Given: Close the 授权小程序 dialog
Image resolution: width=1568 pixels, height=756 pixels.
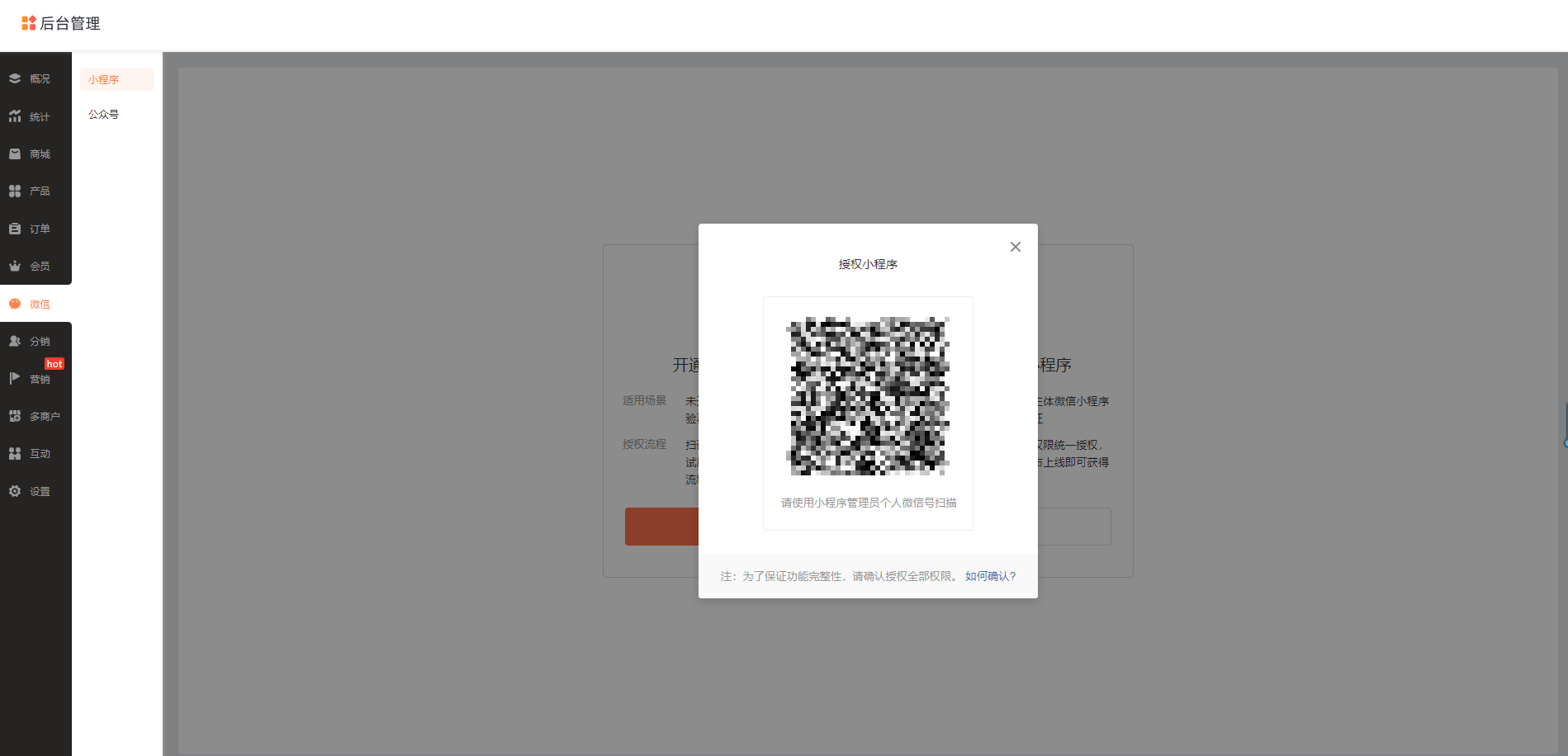Looking at the screenshot, I should pyautogui.click(x=1016, y=247).
